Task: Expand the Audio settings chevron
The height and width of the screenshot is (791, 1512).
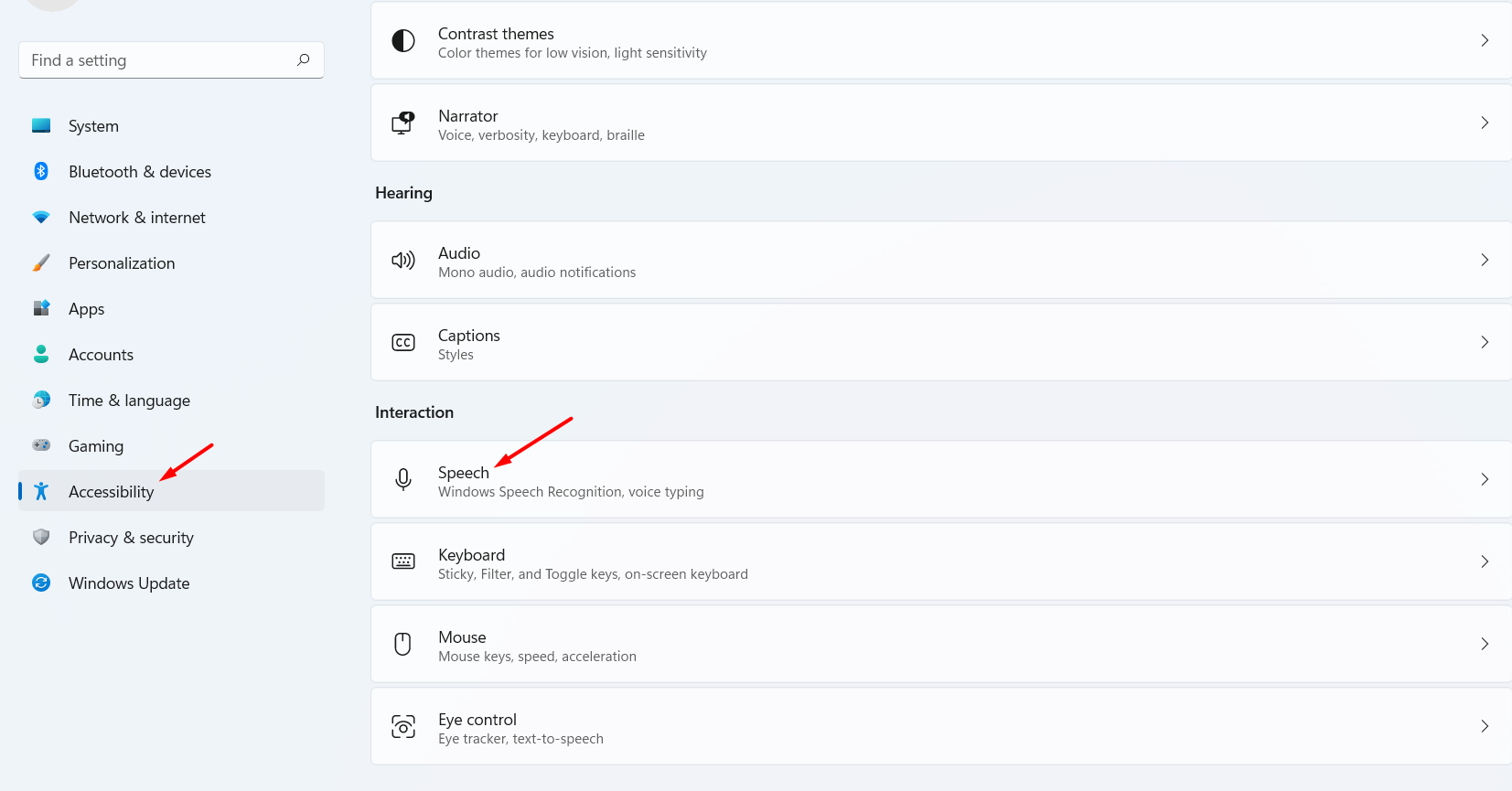Action: pos(1484,260)
